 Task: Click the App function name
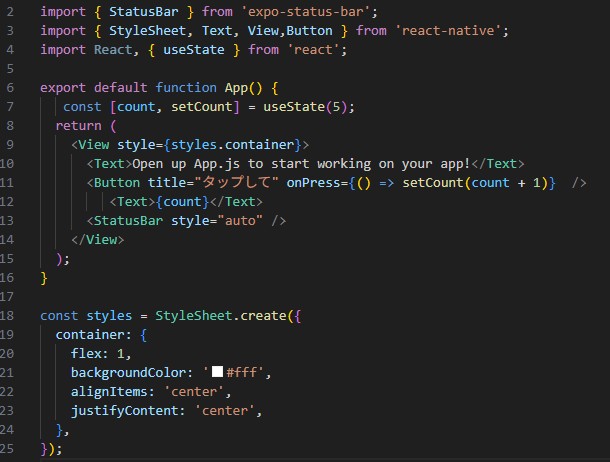point(236,87)
